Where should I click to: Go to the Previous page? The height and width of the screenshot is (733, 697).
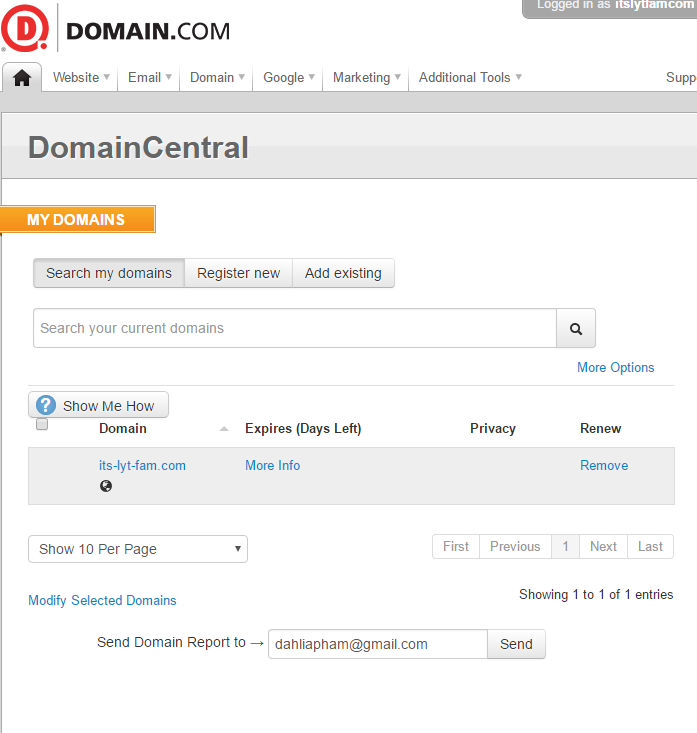pos(515,546)
